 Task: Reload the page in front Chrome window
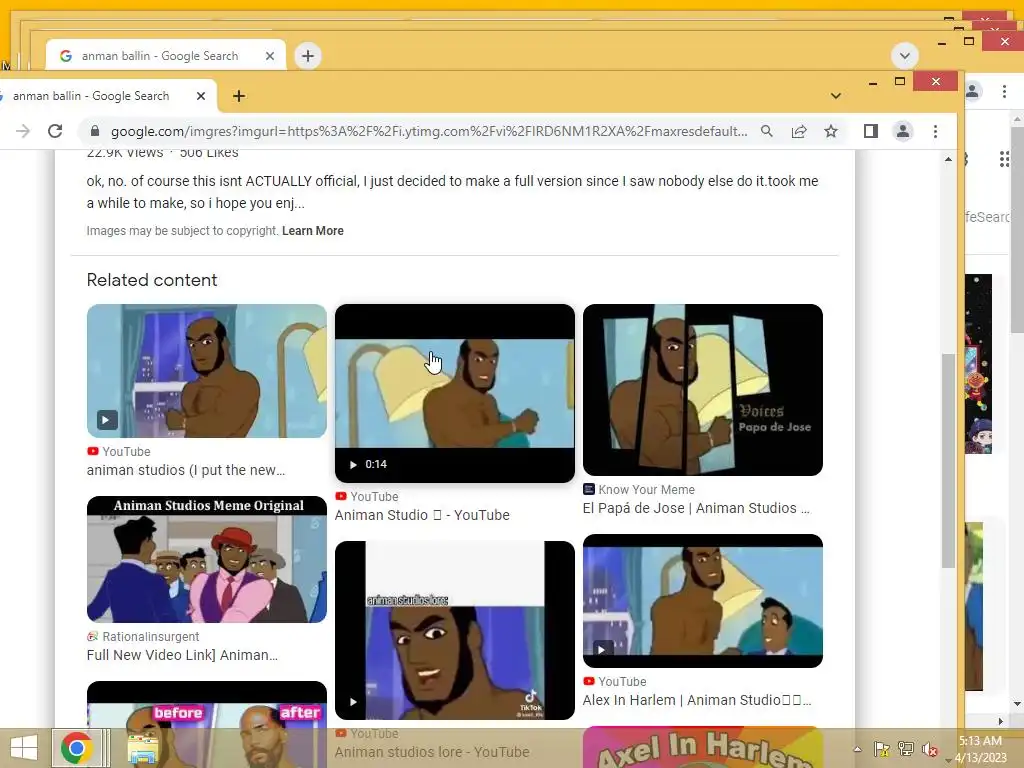[55, 131]
